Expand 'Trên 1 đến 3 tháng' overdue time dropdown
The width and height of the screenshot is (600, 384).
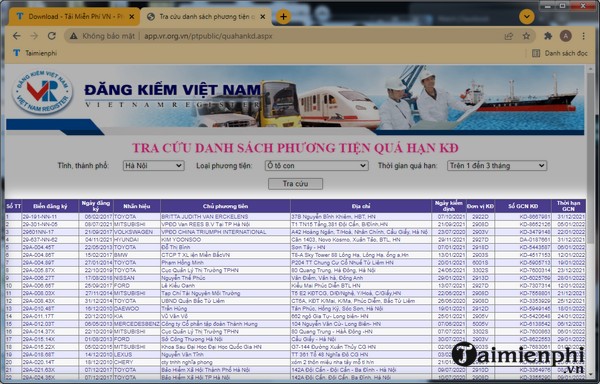497,166
